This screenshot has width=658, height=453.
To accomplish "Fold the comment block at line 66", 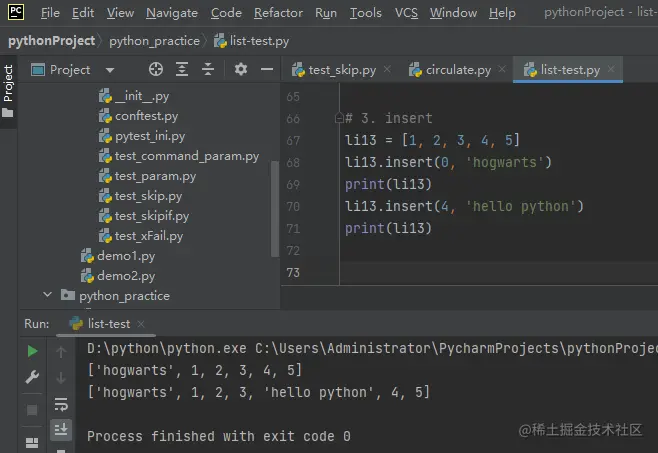I will point(339,118).
